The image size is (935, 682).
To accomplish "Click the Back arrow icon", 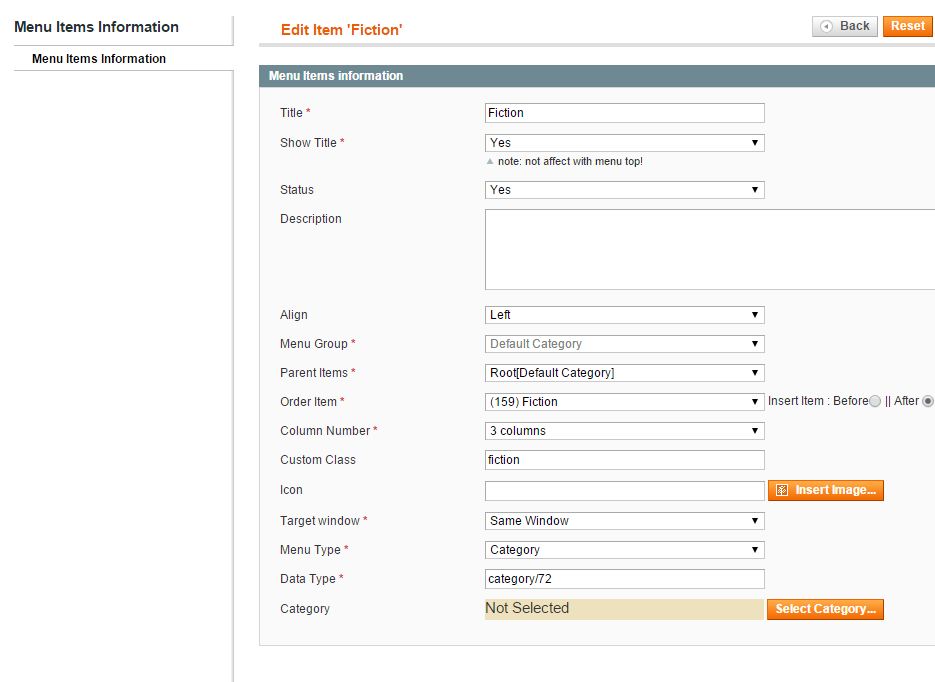I will click(826, 26).
